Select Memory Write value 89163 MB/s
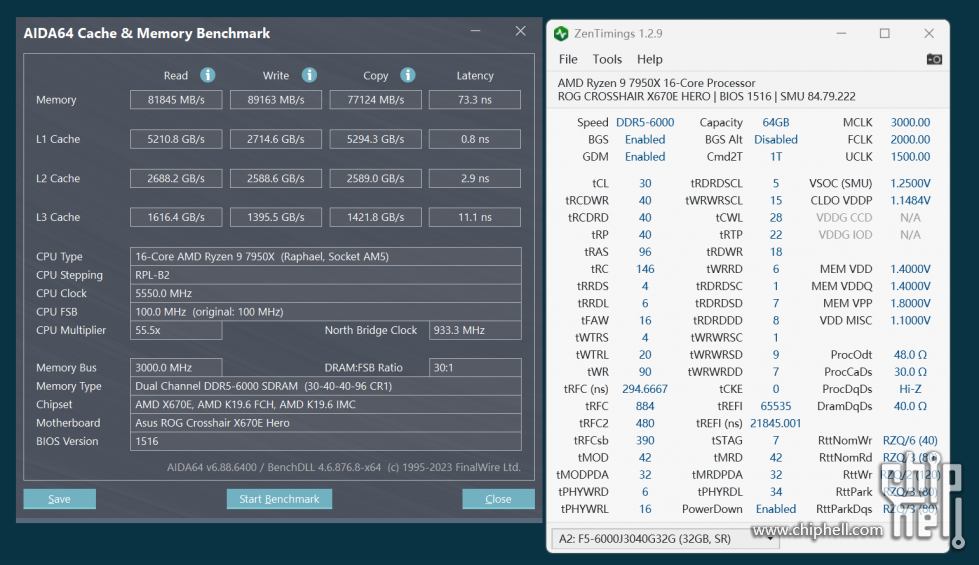Viewport: 979px width, 565px height. pyautogui.click(x=276, y=100)
